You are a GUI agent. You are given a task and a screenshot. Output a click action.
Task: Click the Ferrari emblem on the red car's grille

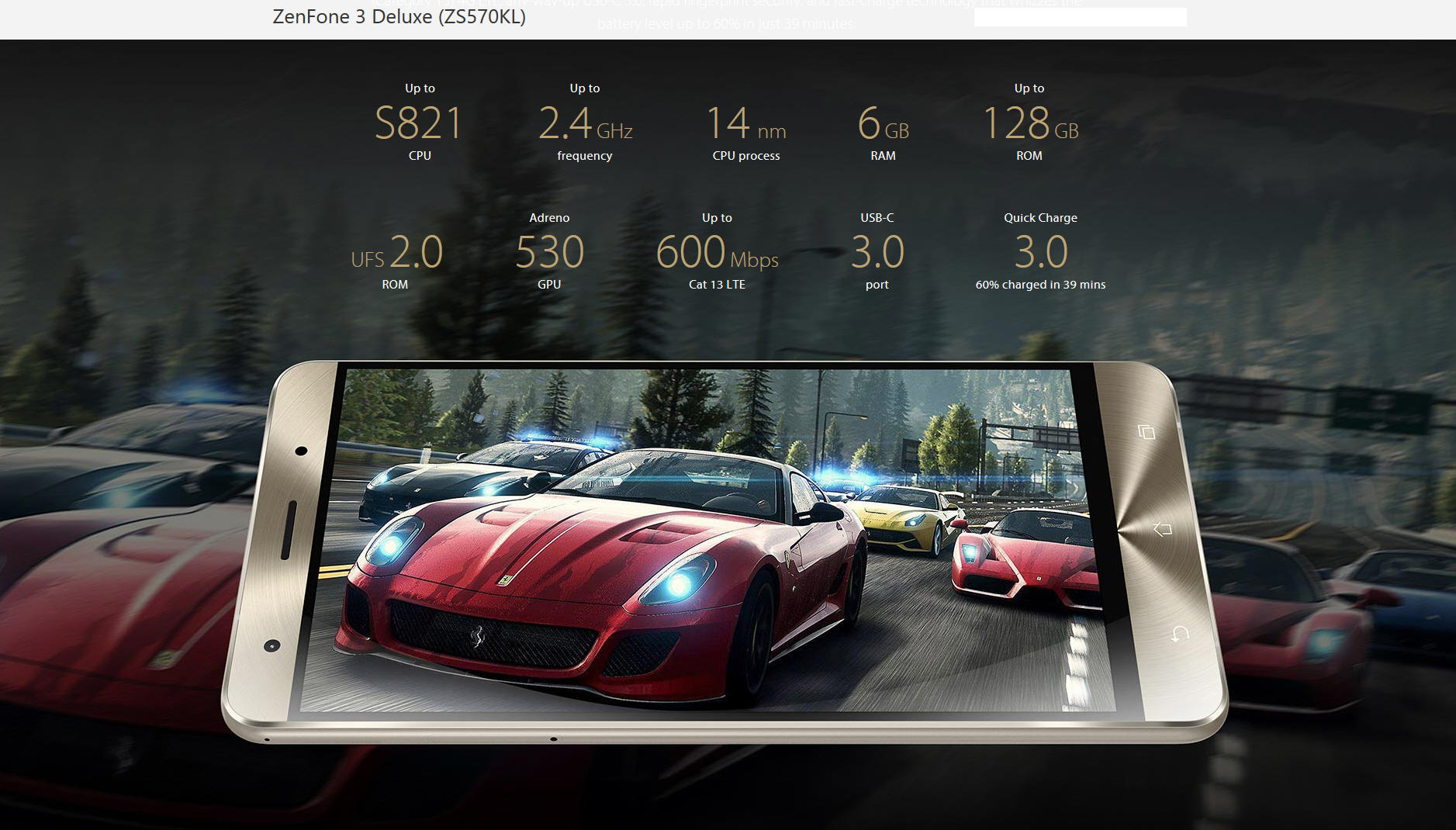tap(478, 637)
